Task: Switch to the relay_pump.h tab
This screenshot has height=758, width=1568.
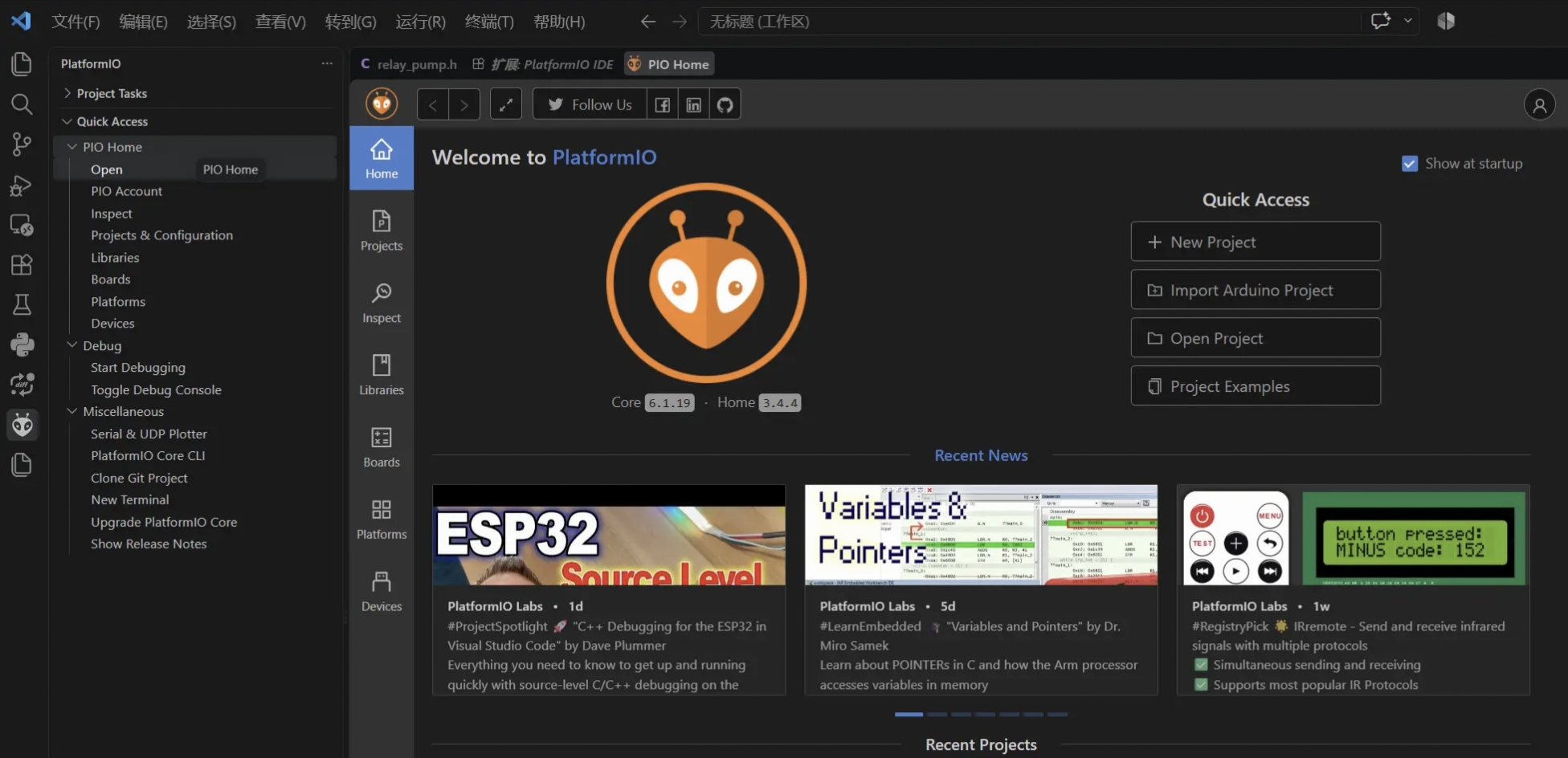Action: coord(409,64)
